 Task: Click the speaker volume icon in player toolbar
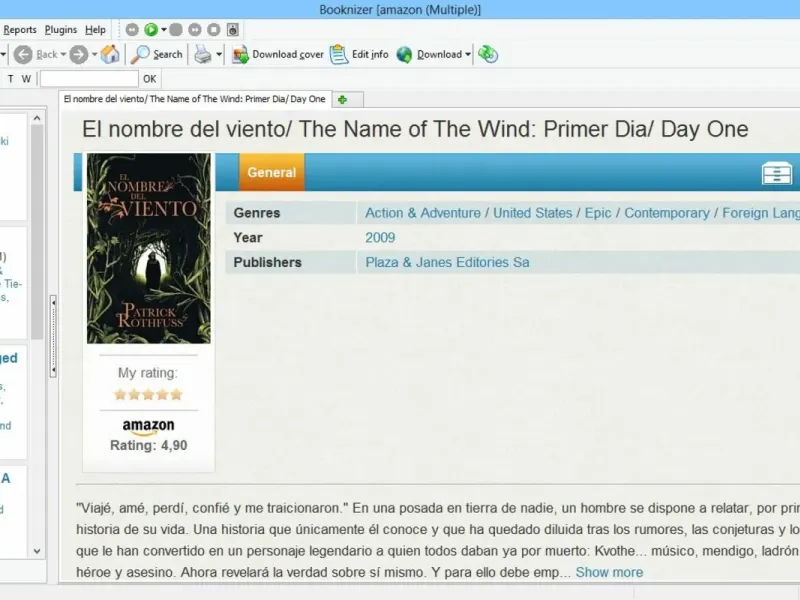tap(233, 30)
